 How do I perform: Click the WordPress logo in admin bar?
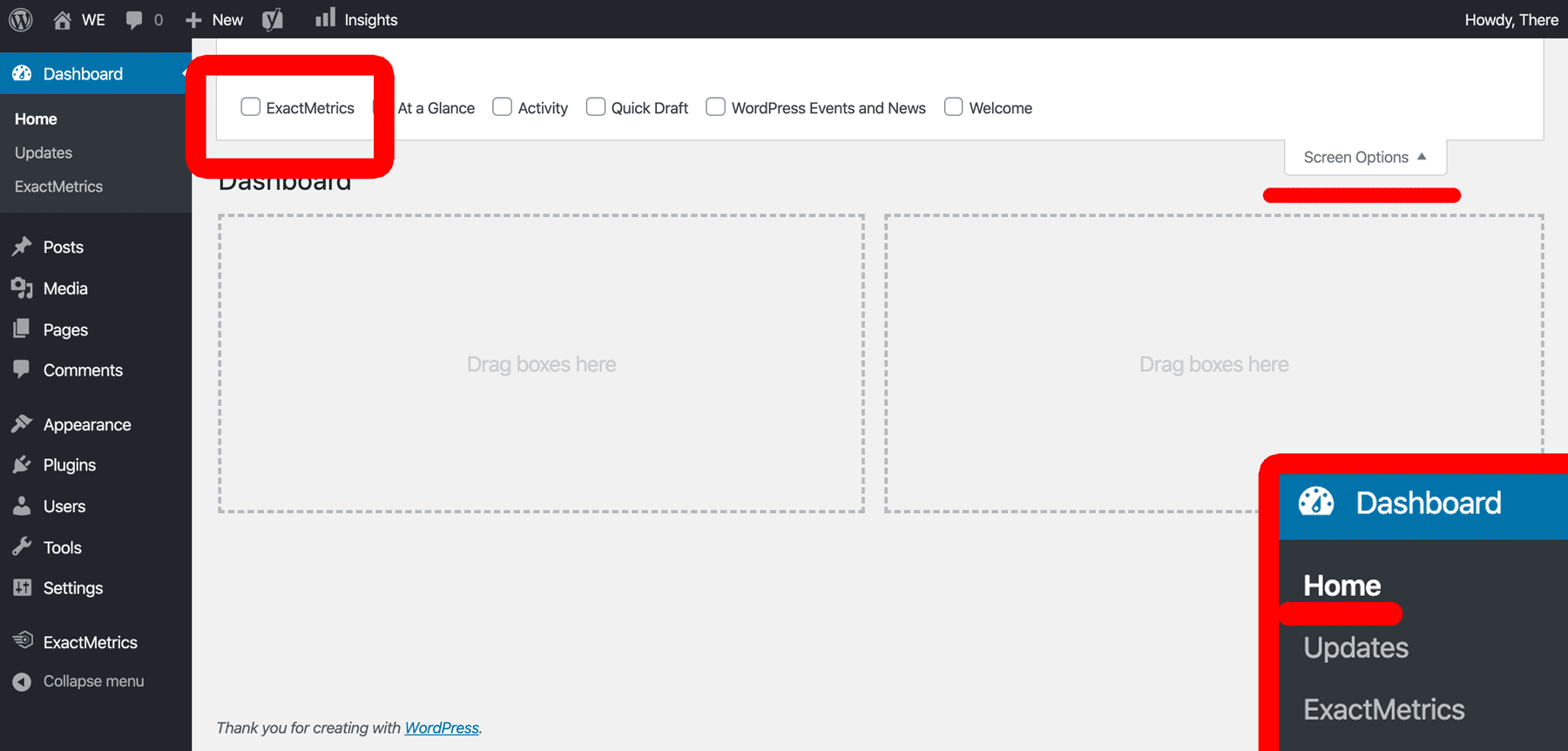click(x=21, y=19)
